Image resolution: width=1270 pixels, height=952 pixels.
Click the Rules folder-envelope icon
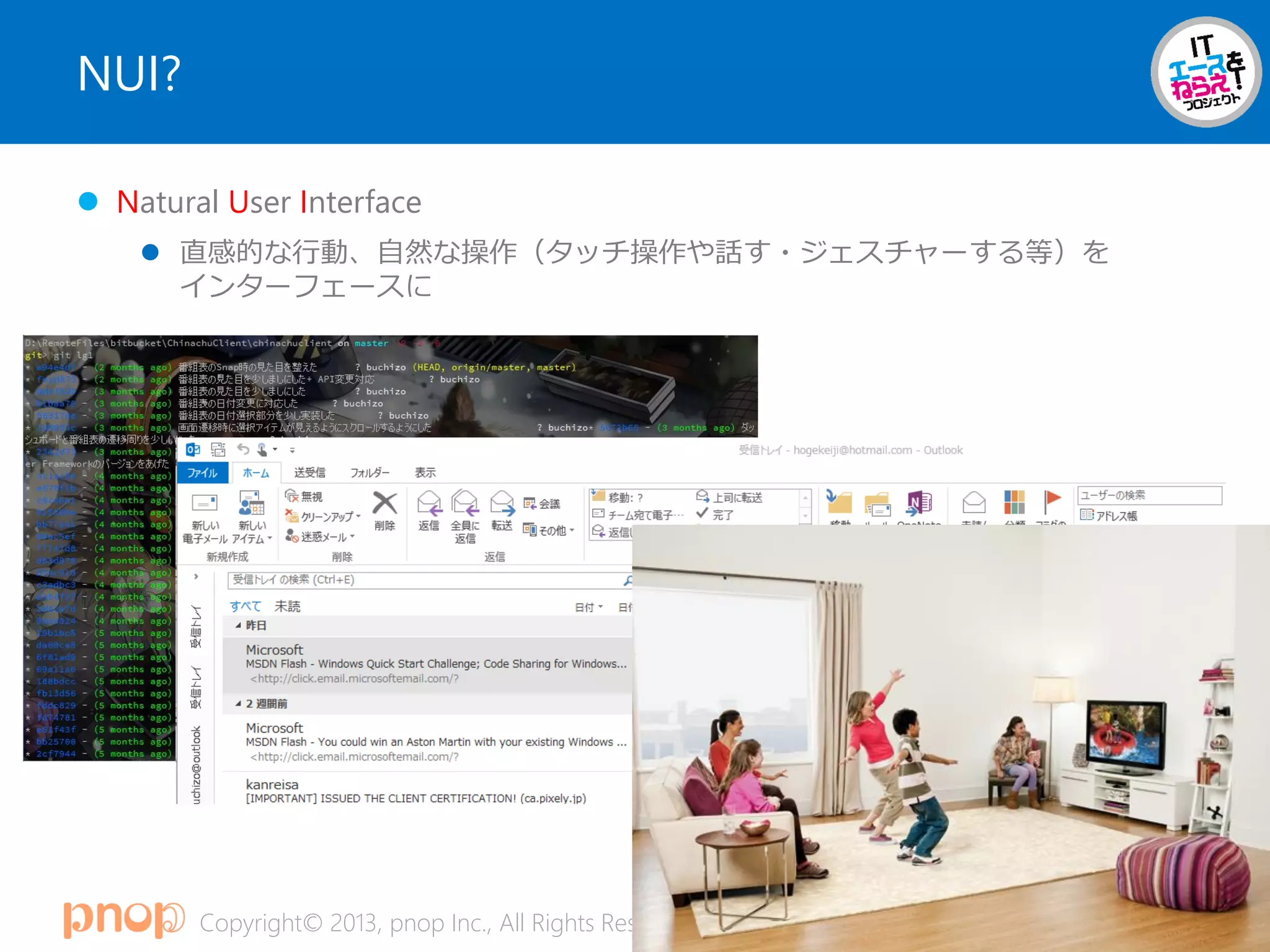click(x=878, y=504)
